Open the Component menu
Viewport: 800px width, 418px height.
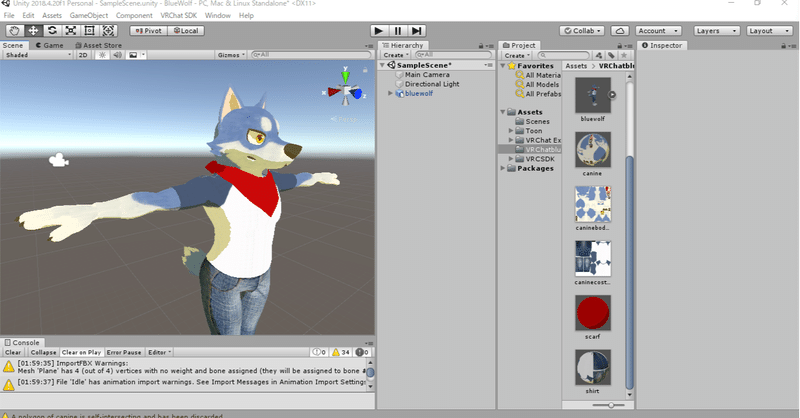(x=134, y=15)
